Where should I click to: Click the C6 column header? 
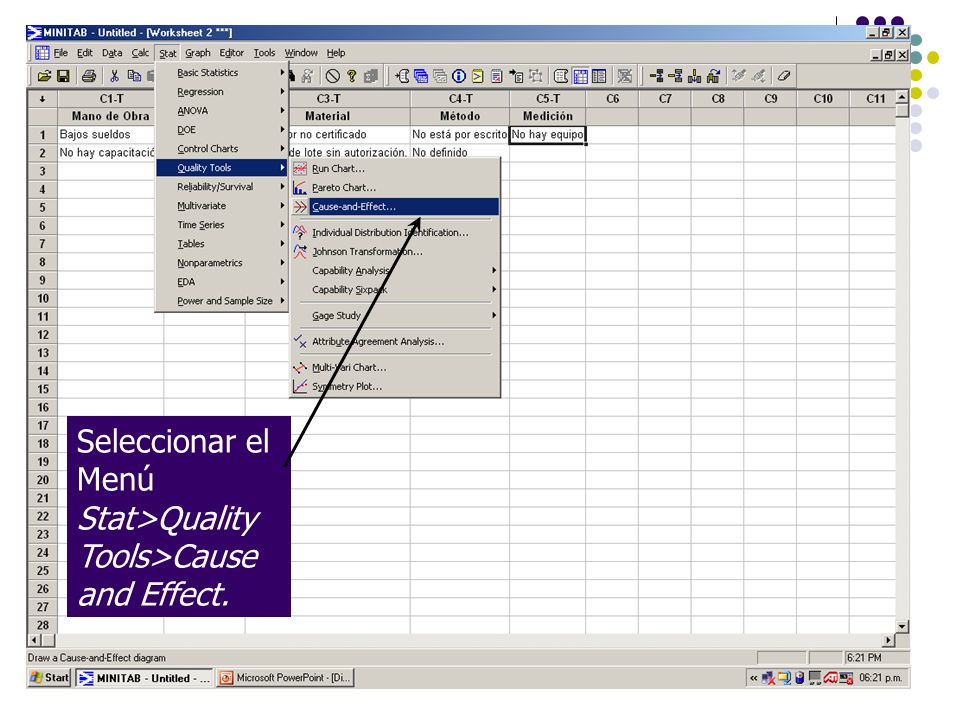click(612, 99)
